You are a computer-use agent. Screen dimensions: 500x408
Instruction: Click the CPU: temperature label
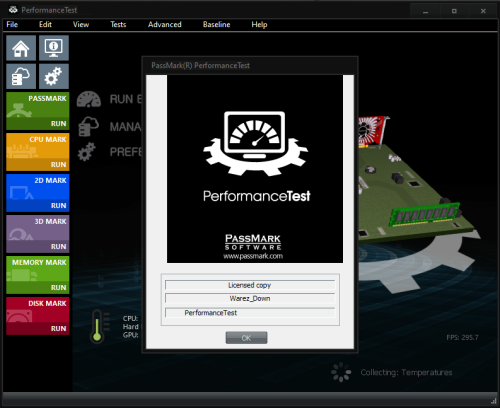130,318
